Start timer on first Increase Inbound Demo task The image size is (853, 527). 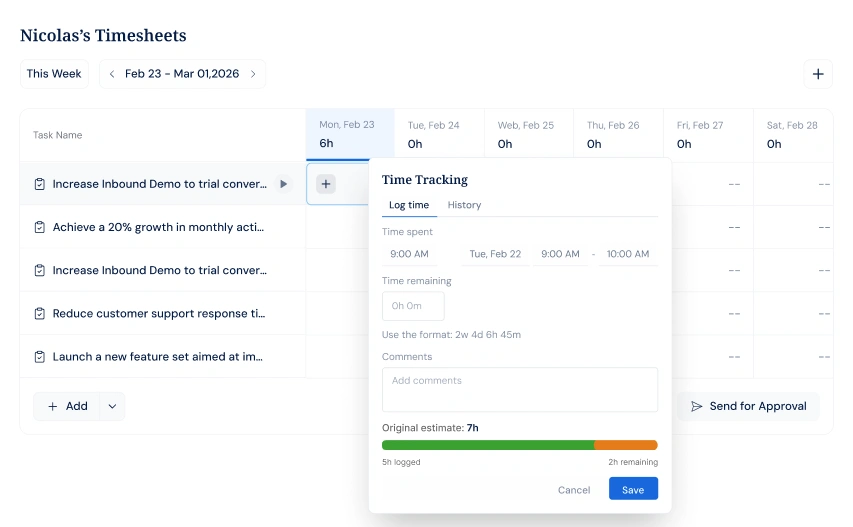coord(283,184)
